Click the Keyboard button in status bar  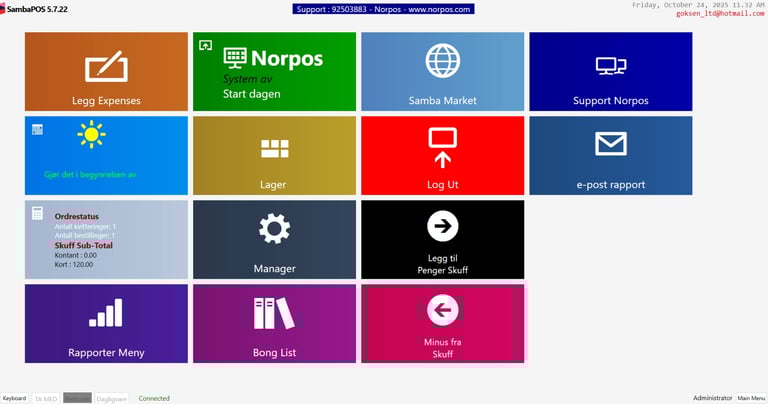click(x=15, y=398)
